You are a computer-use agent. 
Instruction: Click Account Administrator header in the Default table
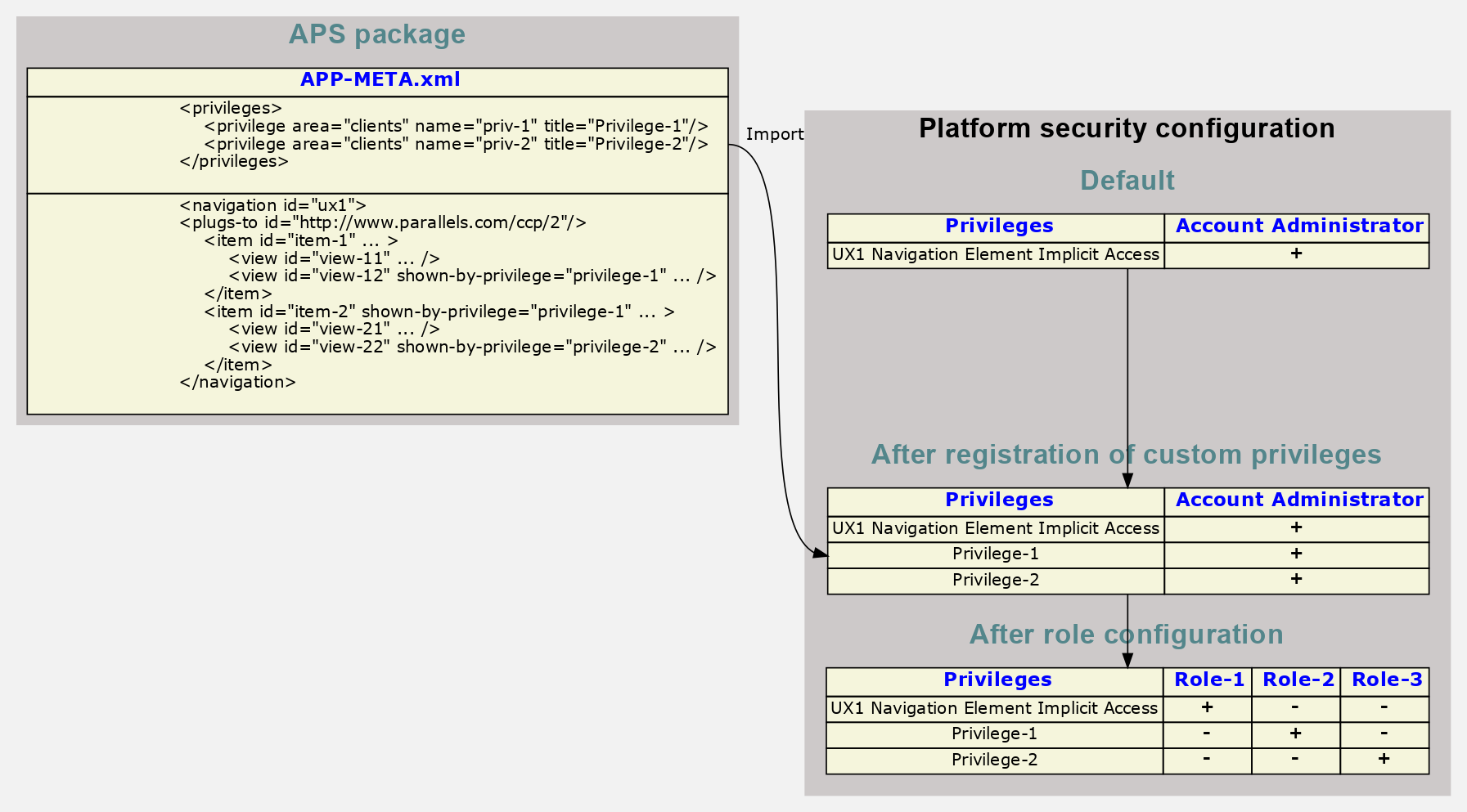click(1298, 227)
